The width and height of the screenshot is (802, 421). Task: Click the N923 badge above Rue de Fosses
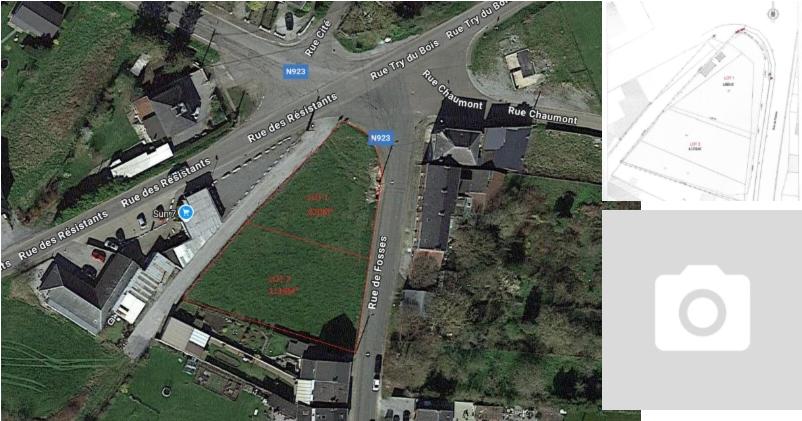tap(380, 138)
